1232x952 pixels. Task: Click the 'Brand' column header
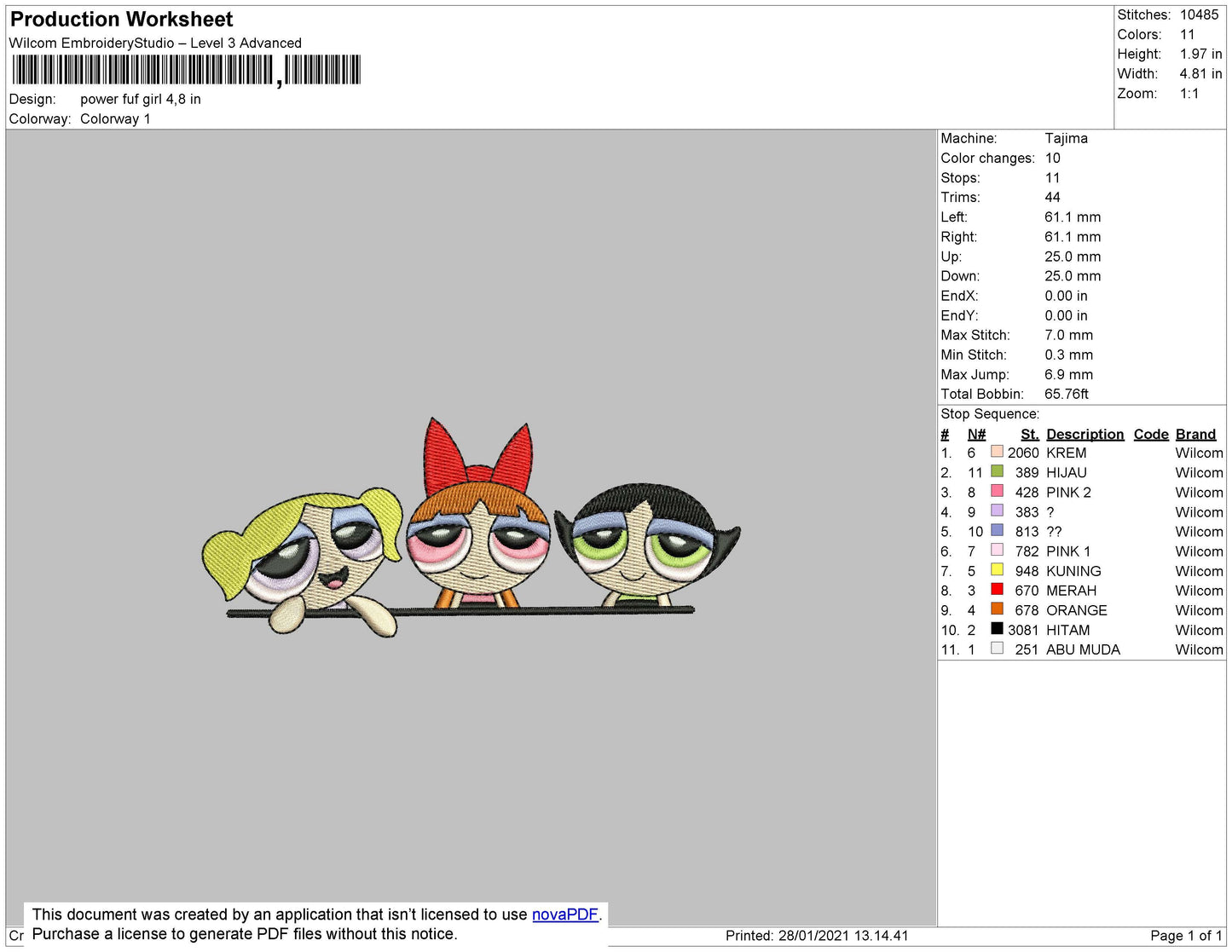pos(1195,435)
